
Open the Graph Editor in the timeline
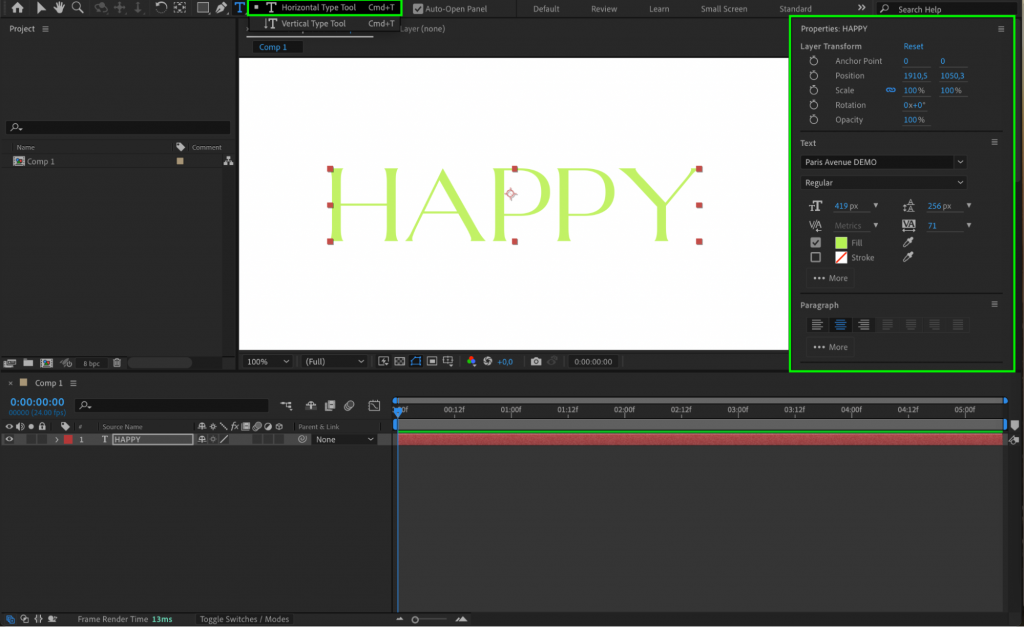pyautogui.click(x=375, y=405)
